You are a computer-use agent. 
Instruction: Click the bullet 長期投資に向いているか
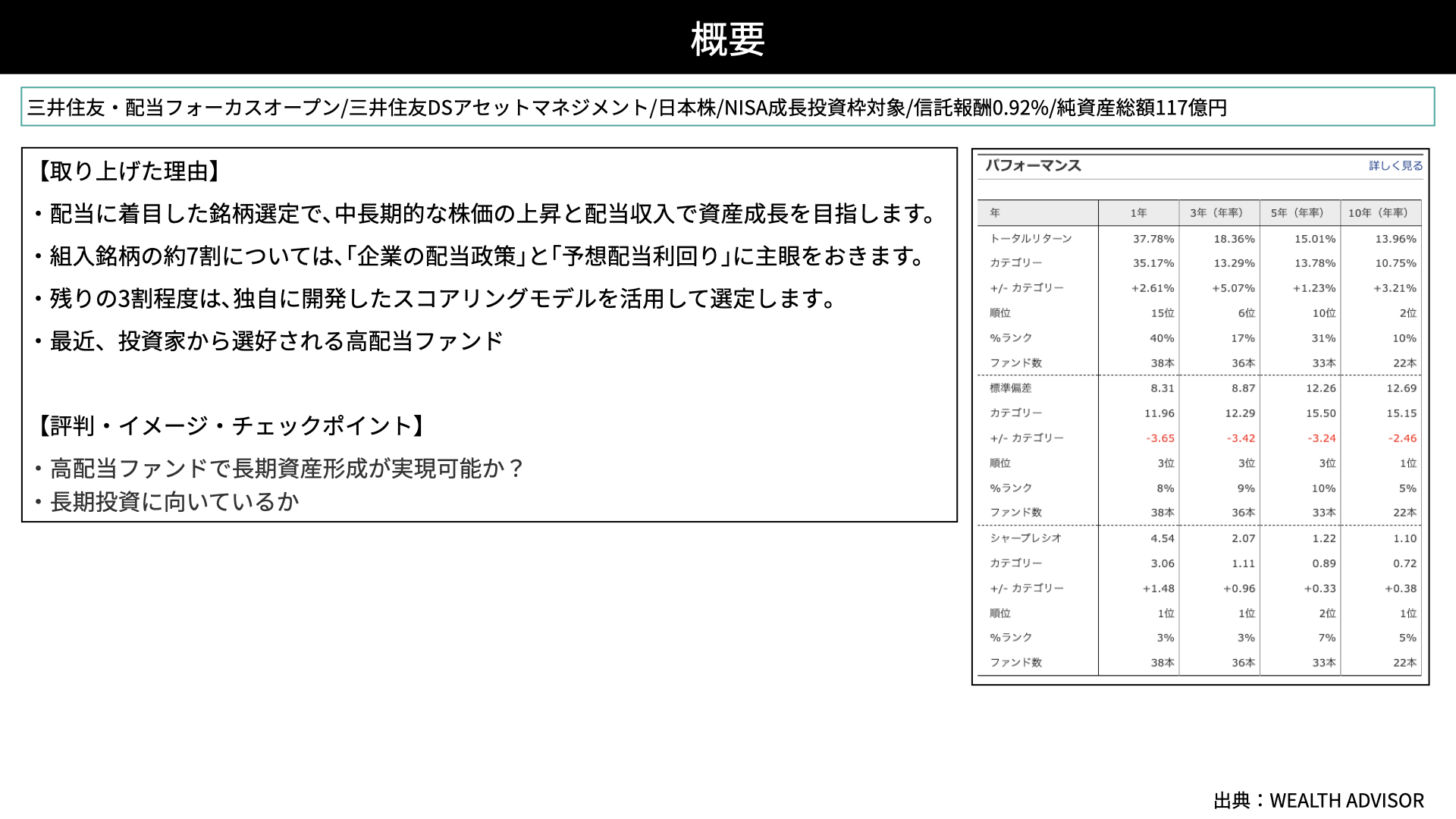pyautogui.click(x=167, y=502)
